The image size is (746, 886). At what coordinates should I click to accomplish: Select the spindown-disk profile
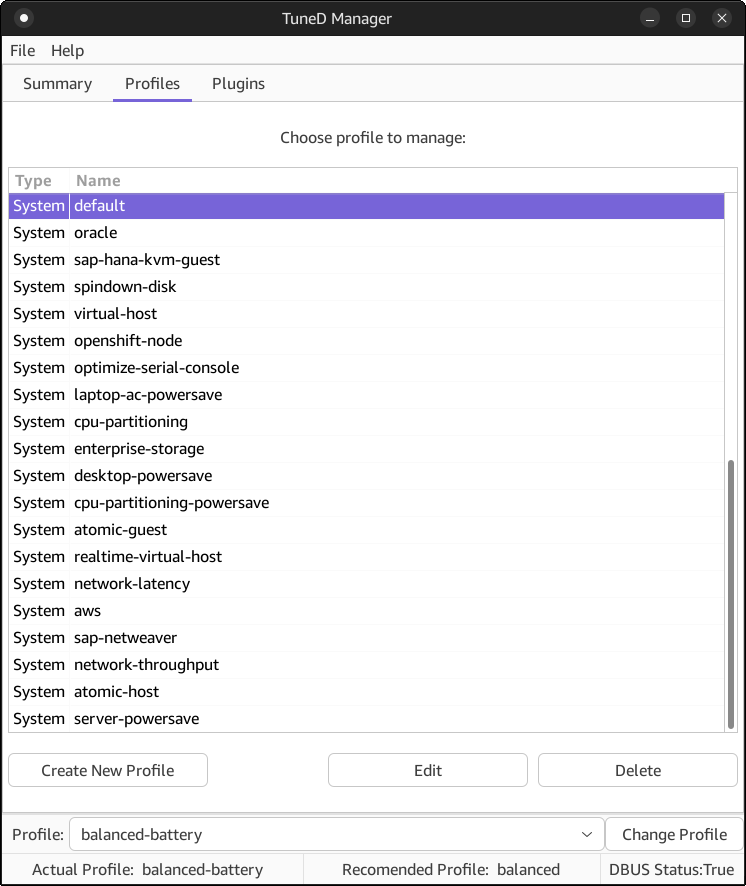click(x=366, y=287)
